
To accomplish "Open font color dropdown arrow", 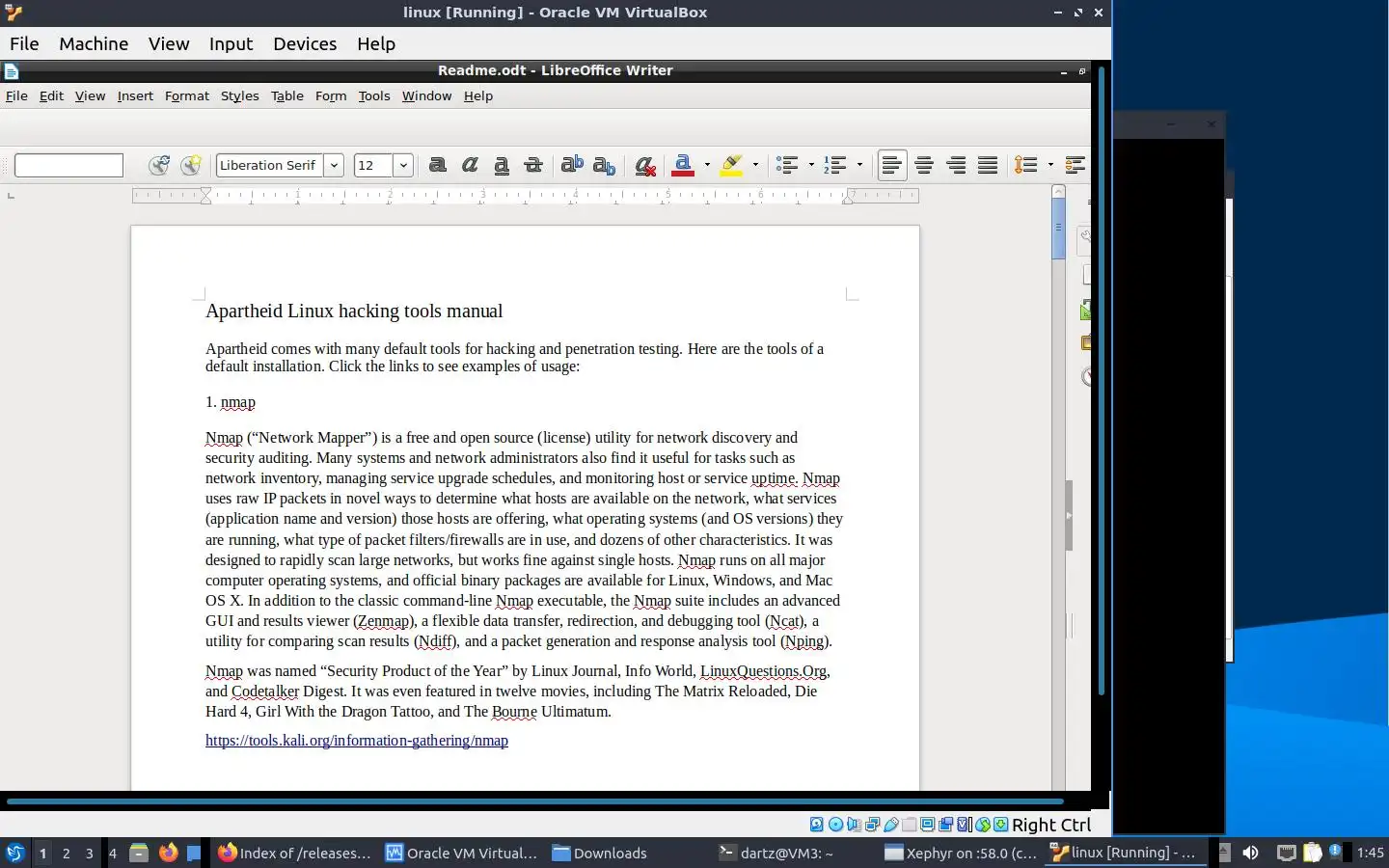I will [x=707, y=165].
